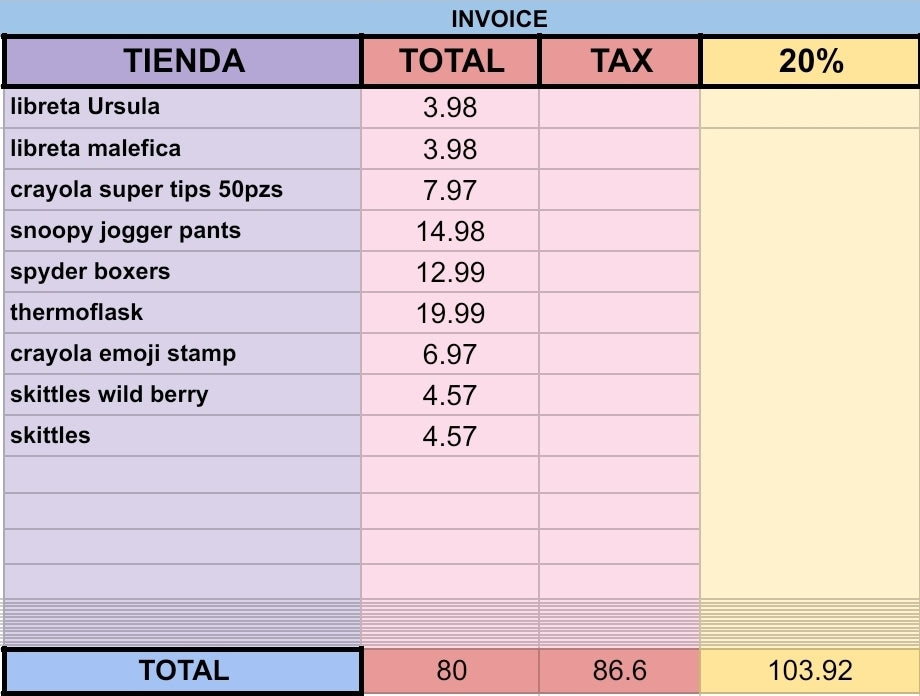Click the 14.98 price cell
This screenshot has height=696, width=920.
[451, 231]
